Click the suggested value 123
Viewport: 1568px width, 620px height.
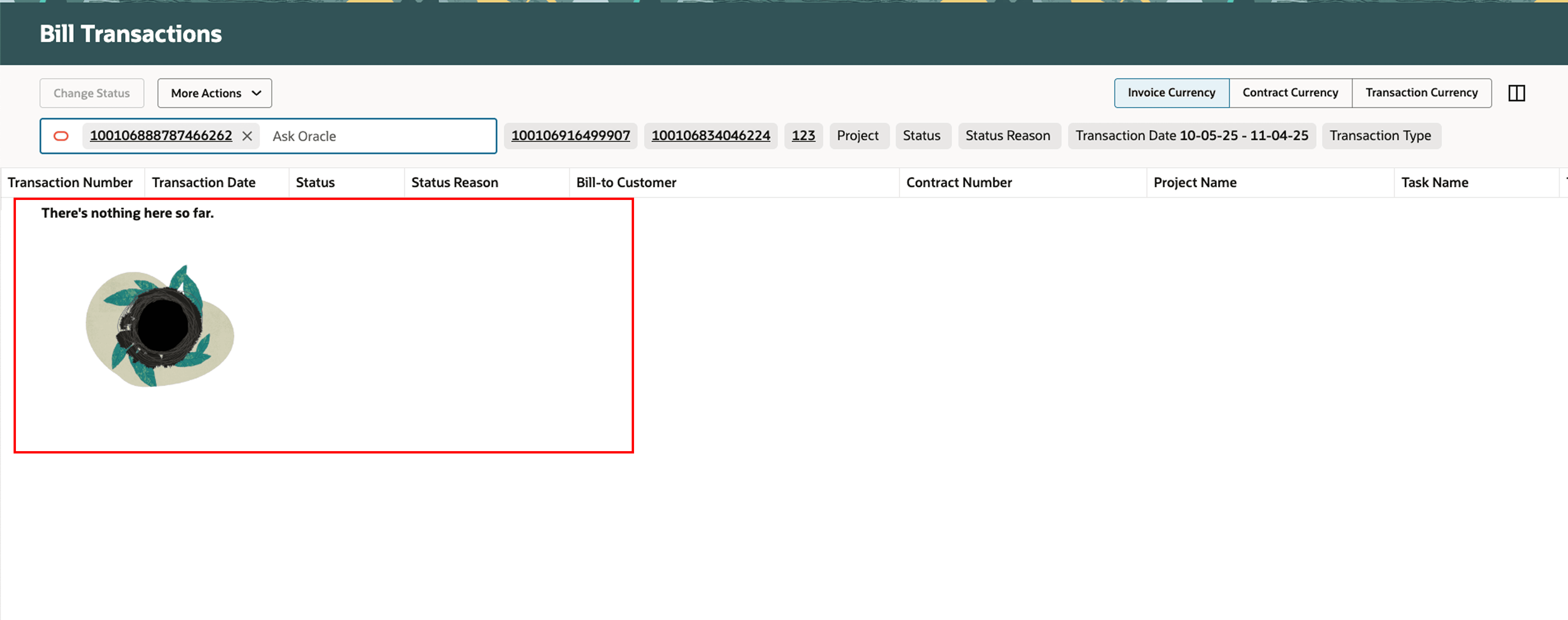[803, 136]
